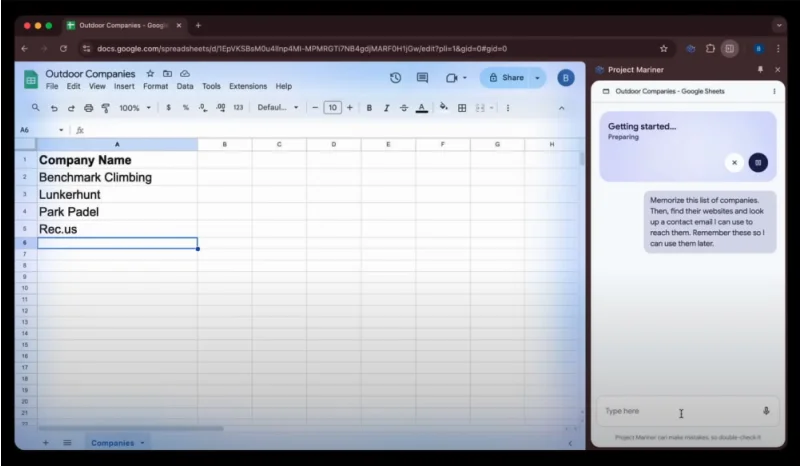Expand the side panel chevron at bottom right
The height and width of the screenshot is (466, 800).
(570, 443)
